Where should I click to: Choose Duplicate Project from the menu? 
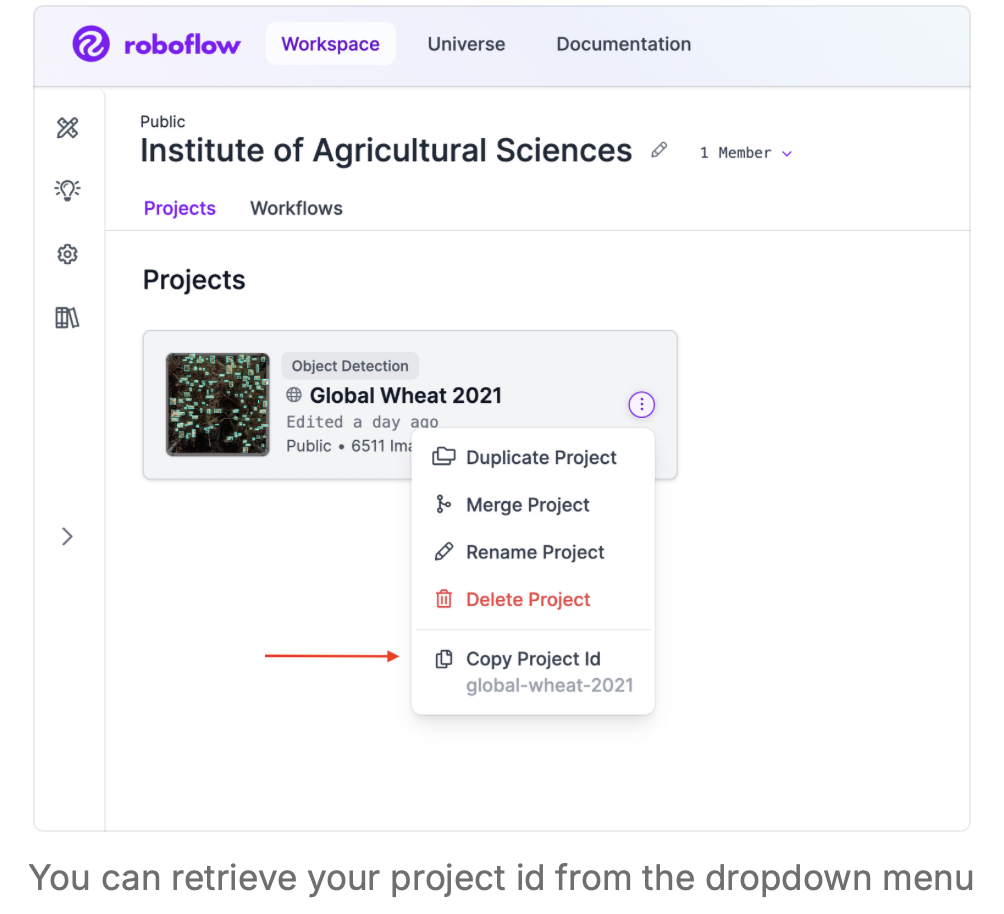click(x=541, y=457)
